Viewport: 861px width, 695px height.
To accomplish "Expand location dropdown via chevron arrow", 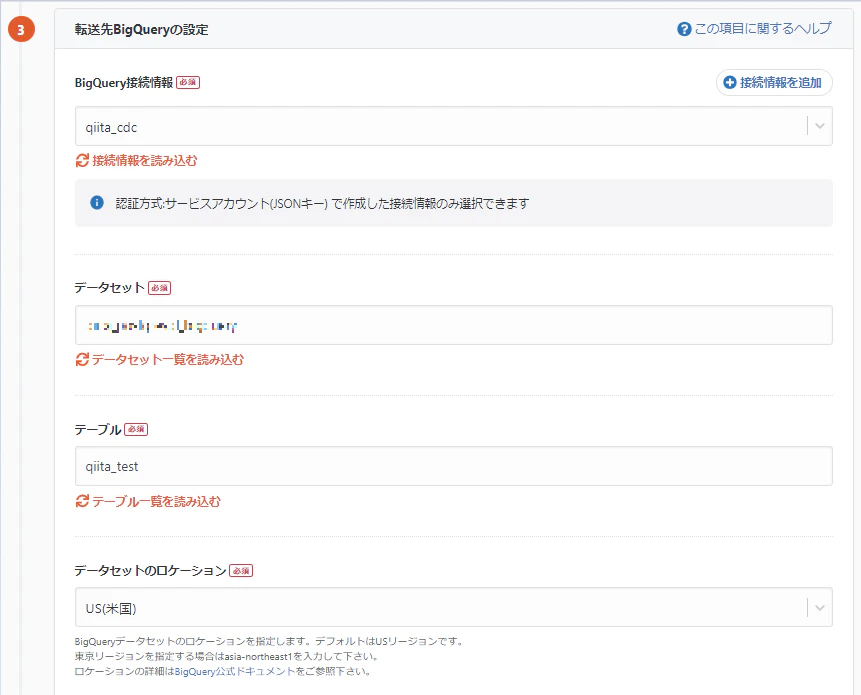I will [820, 608].
